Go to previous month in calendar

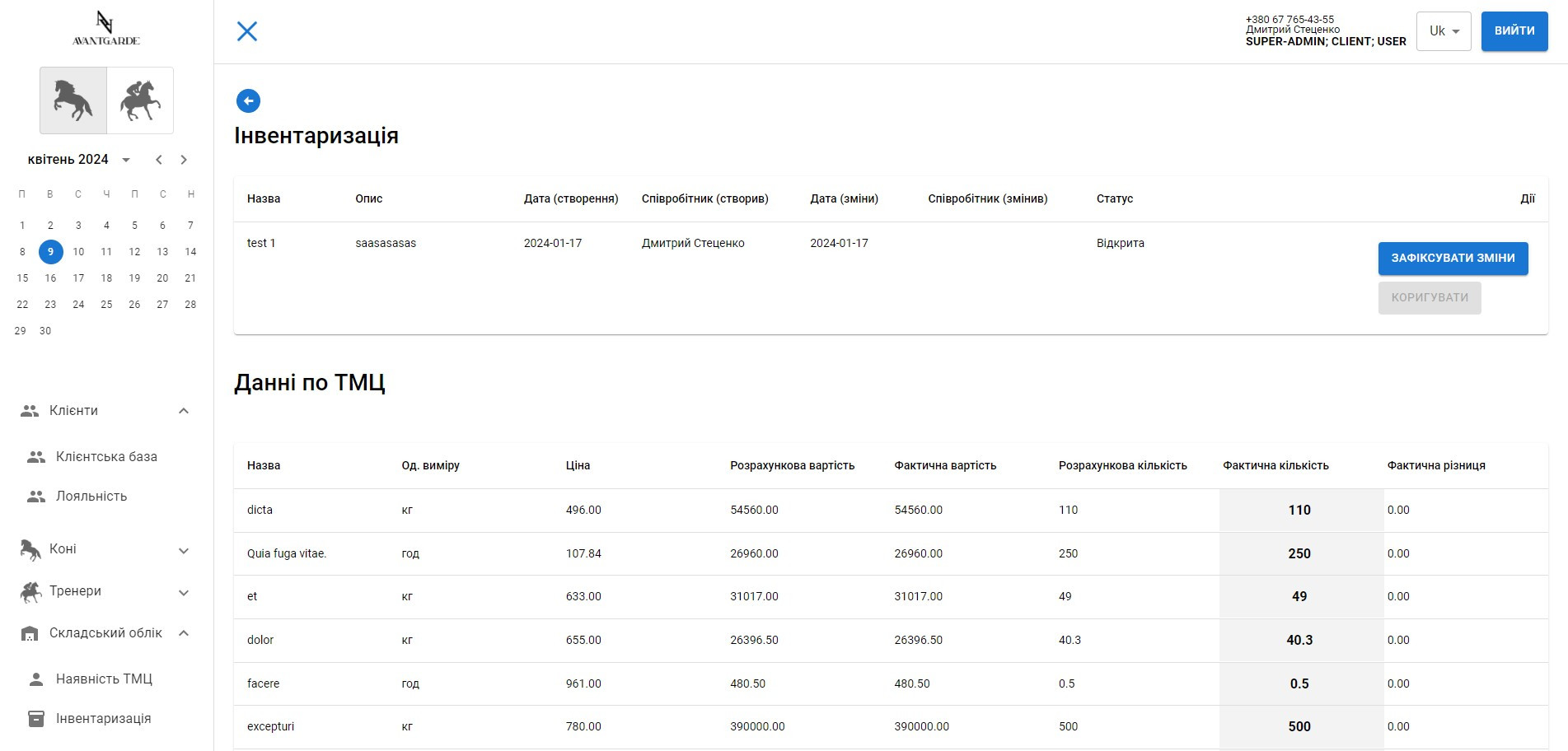(x=159, y=160)
